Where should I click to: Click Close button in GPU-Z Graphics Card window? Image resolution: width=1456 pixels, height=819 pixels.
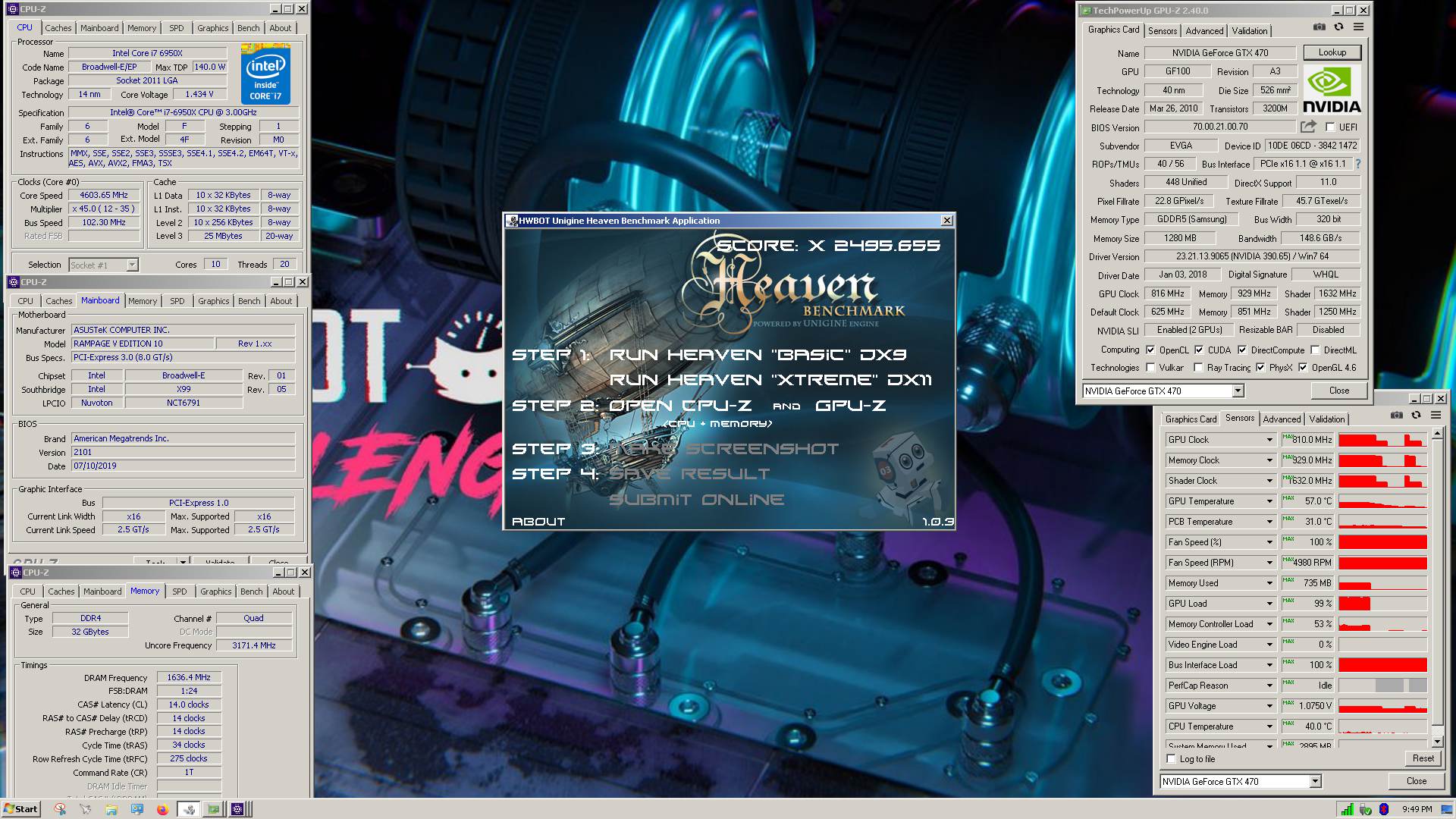coord(1338,391)
